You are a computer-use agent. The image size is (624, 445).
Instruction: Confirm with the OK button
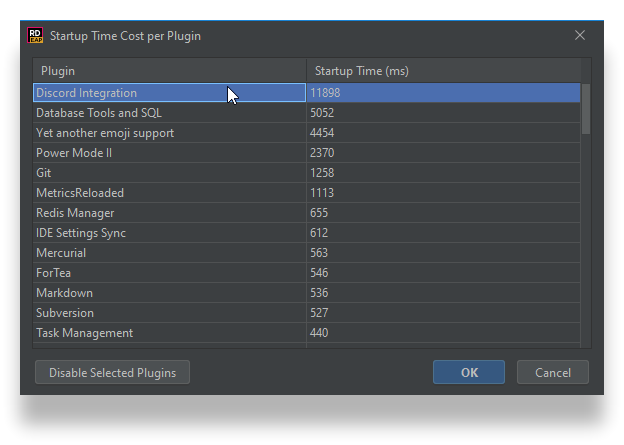click(469, 372)
